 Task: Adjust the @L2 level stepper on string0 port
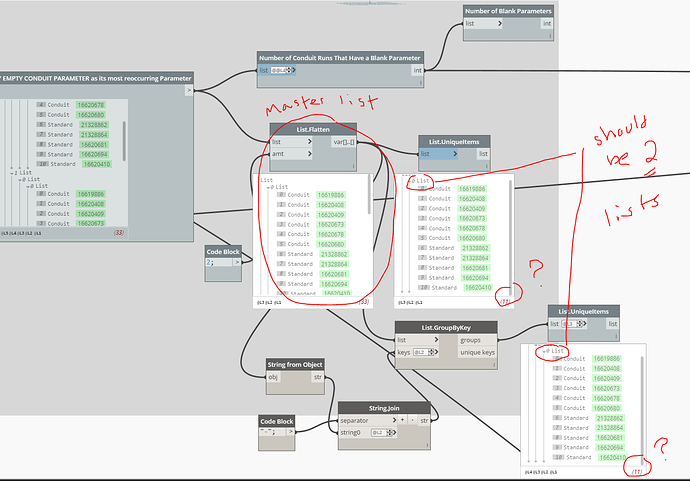[390, 433]
